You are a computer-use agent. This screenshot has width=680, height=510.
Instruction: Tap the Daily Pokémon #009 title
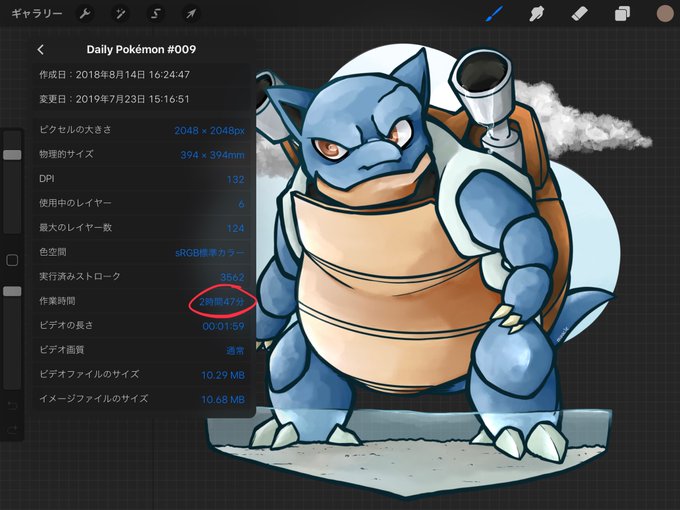click(x=141, y=49)
